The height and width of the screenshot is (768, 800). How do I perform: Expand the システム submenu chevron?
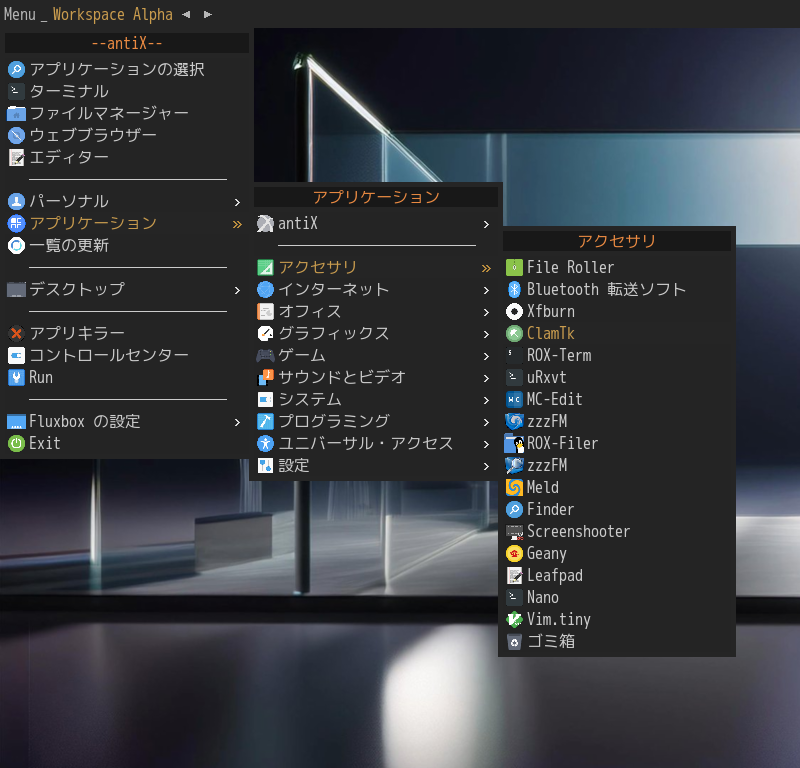[x=486, y=400]
